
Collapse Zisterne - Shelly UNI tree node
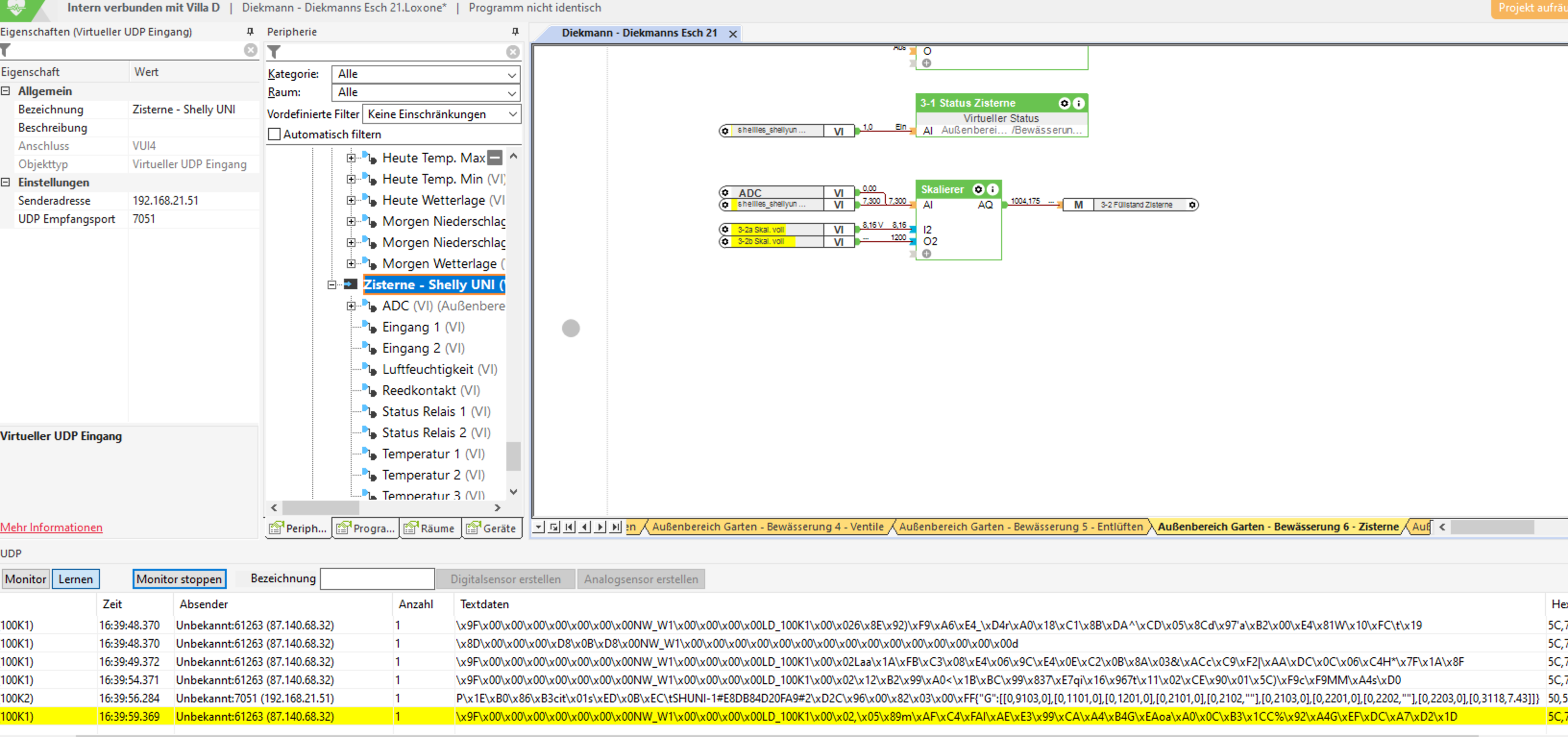point(332,285)
